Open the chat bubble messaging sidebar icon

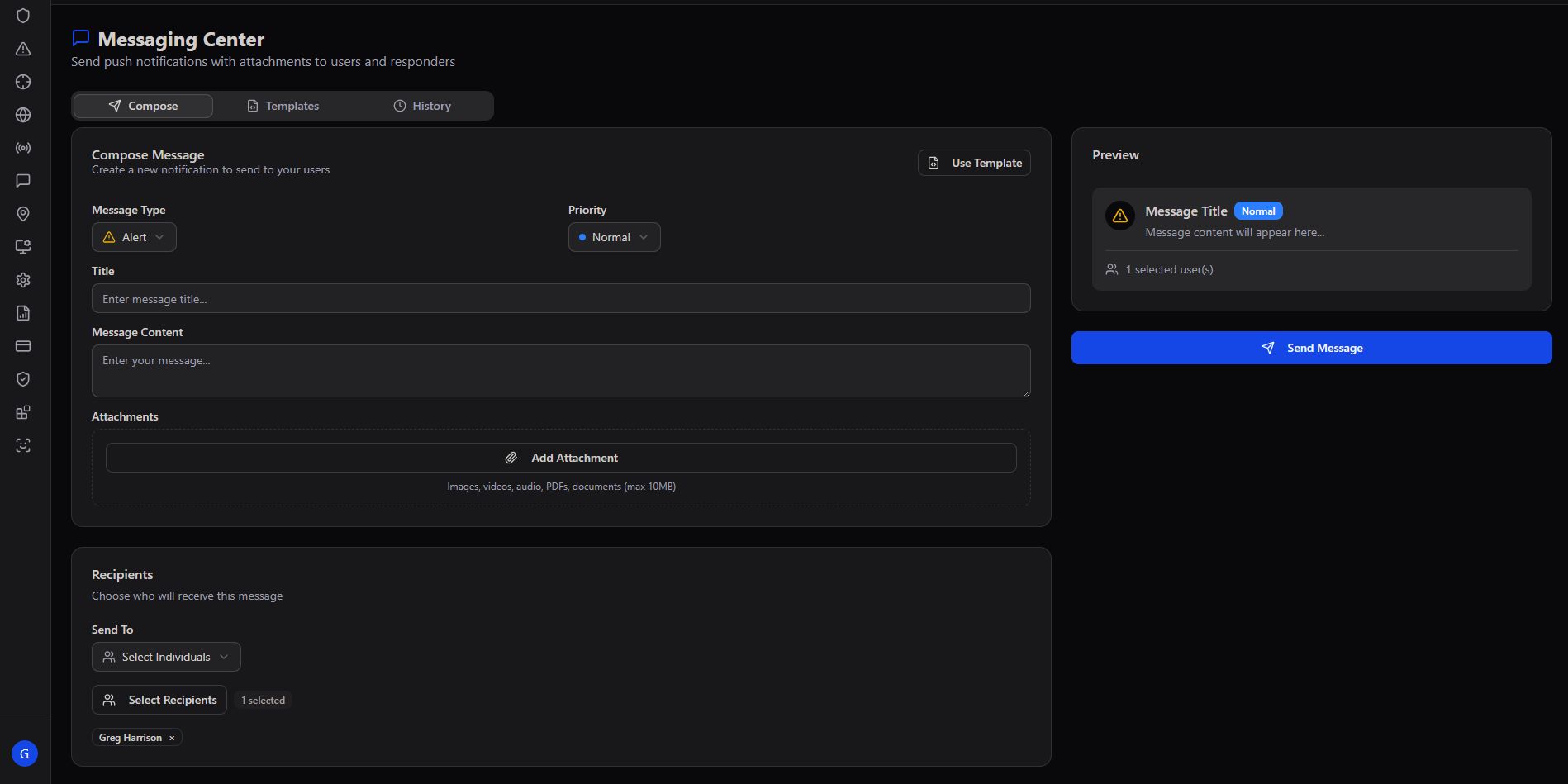pyautogui.click(x=23, y=181)
